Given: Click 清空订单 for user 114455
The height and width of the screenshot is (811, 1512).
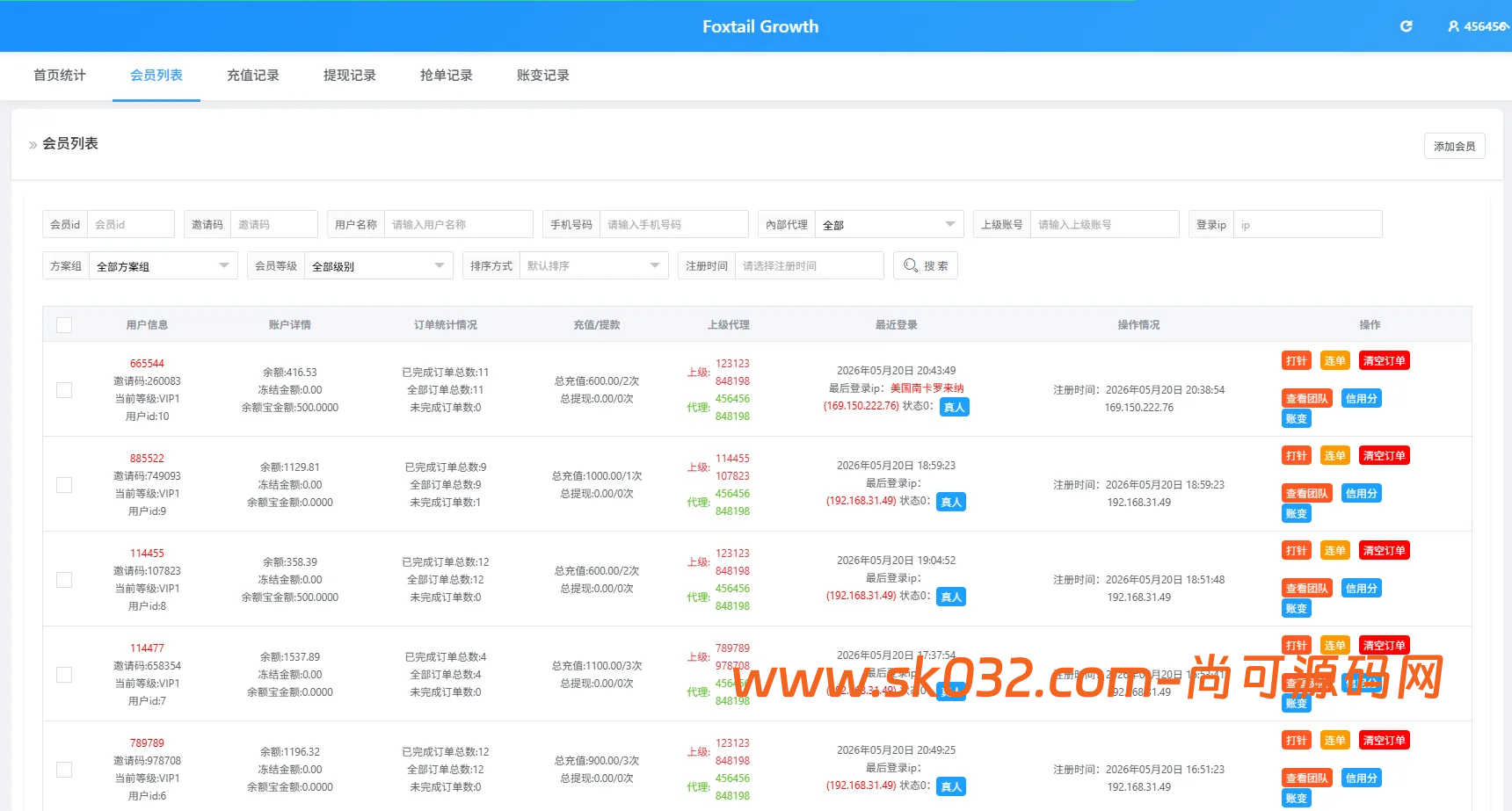Looking at the screenshot, I should [x=1384, y=551].
